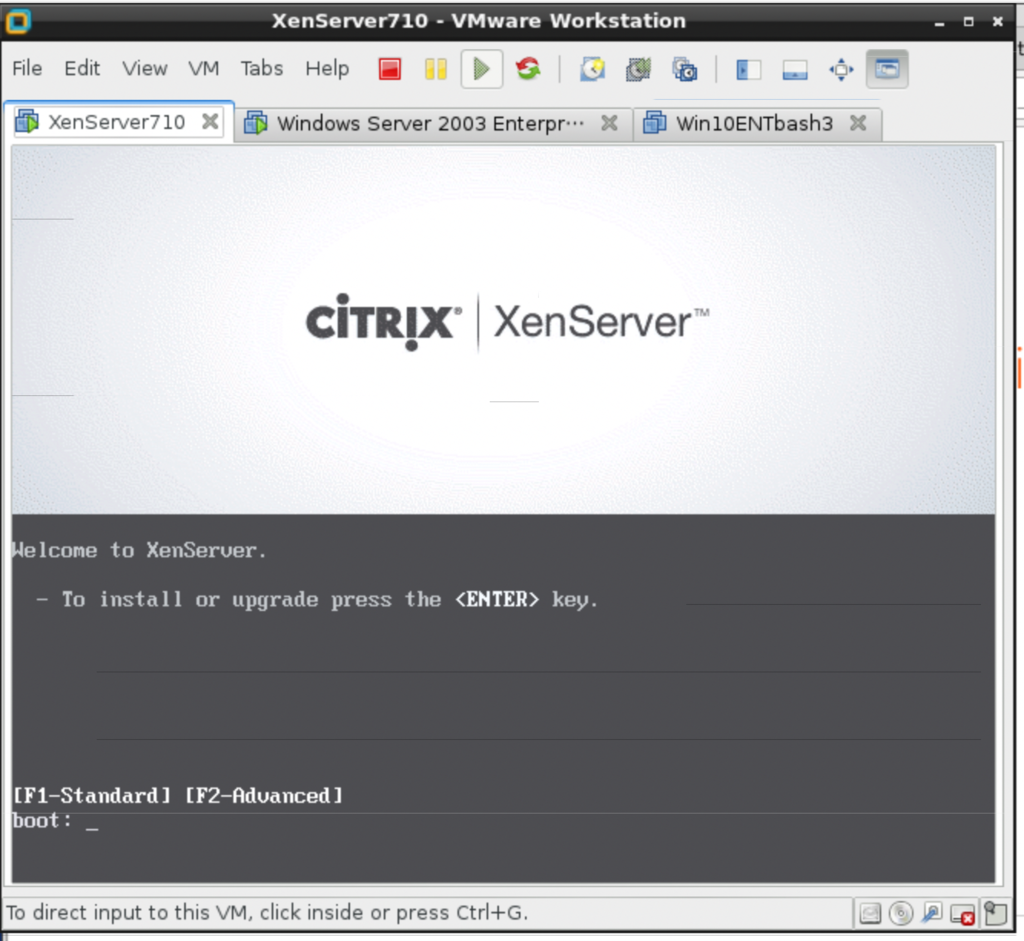
Task: Click the install or upgrade instruction line
Action: 317,599
